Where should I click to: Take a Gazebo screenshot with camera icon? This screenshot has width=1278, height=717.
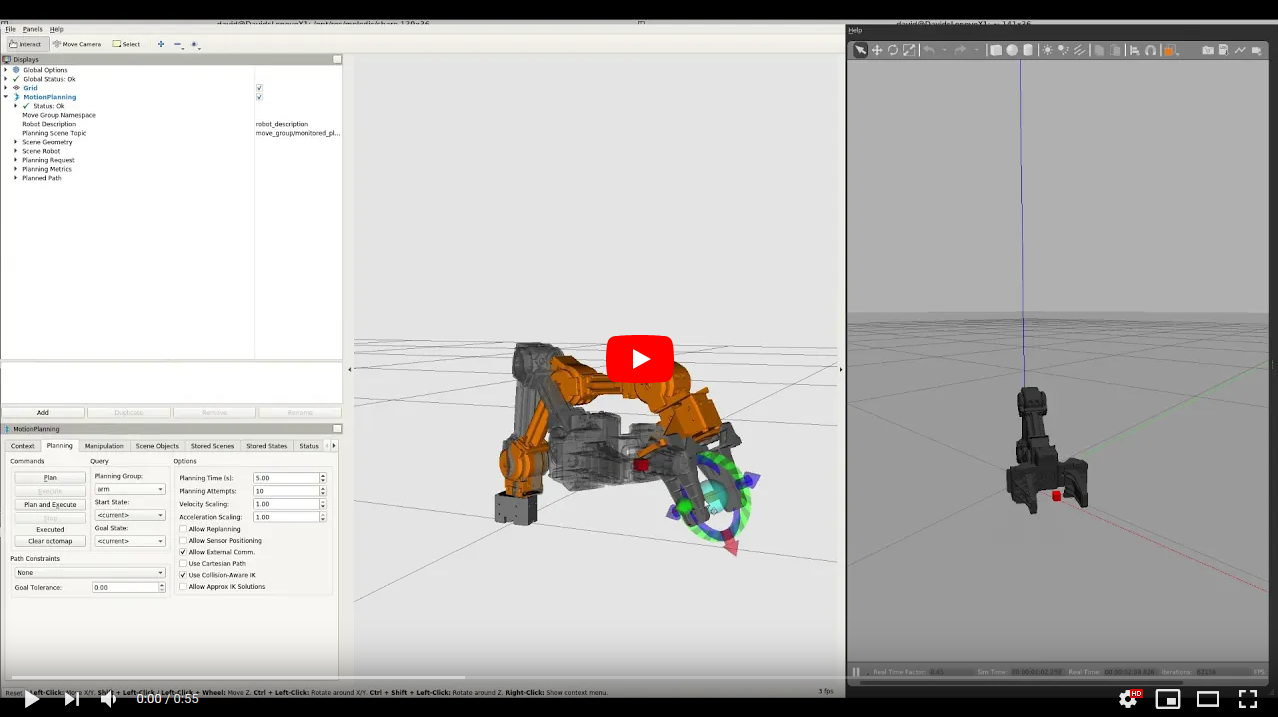(x=1208, y=50)
